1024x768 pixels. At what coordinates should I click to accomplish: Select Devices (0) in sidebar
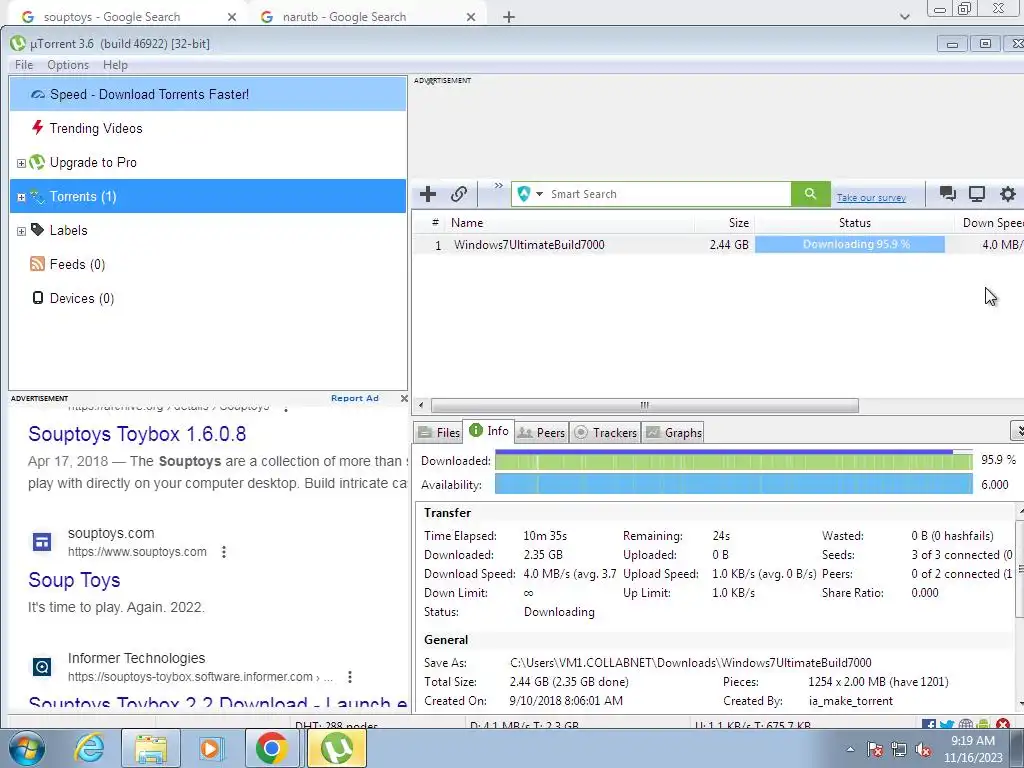(208, 298)
